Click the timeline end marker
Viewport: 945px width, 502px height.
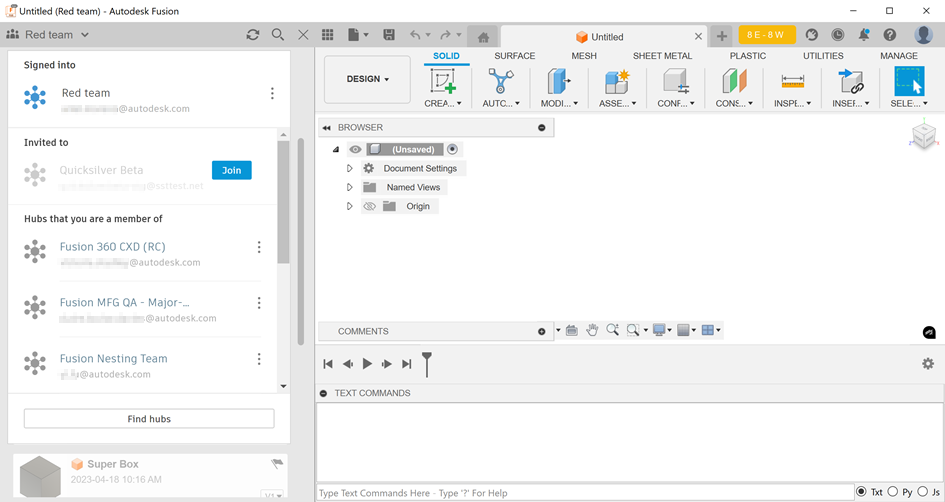(427, 365)
